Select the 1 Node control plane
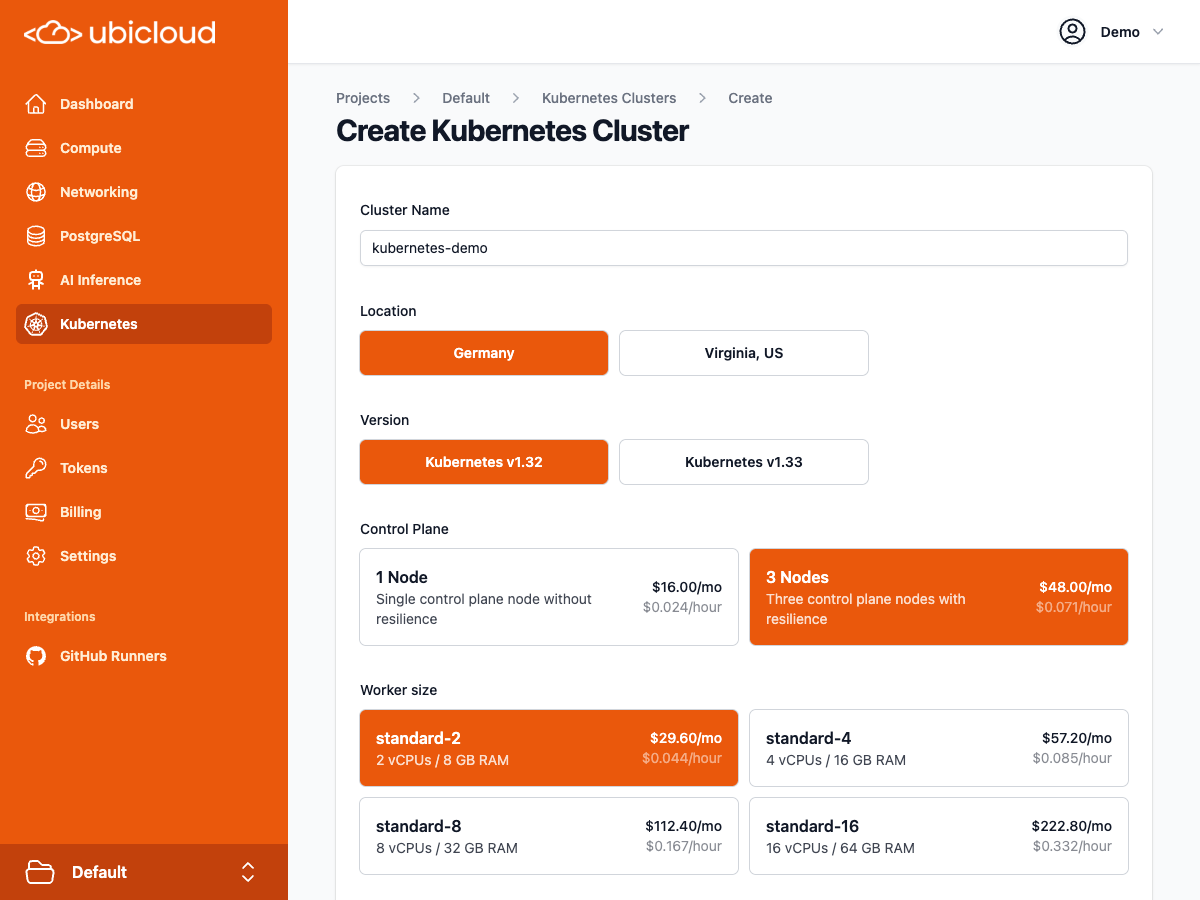This screenshot has height=900, width=1200. coord(549,597)
